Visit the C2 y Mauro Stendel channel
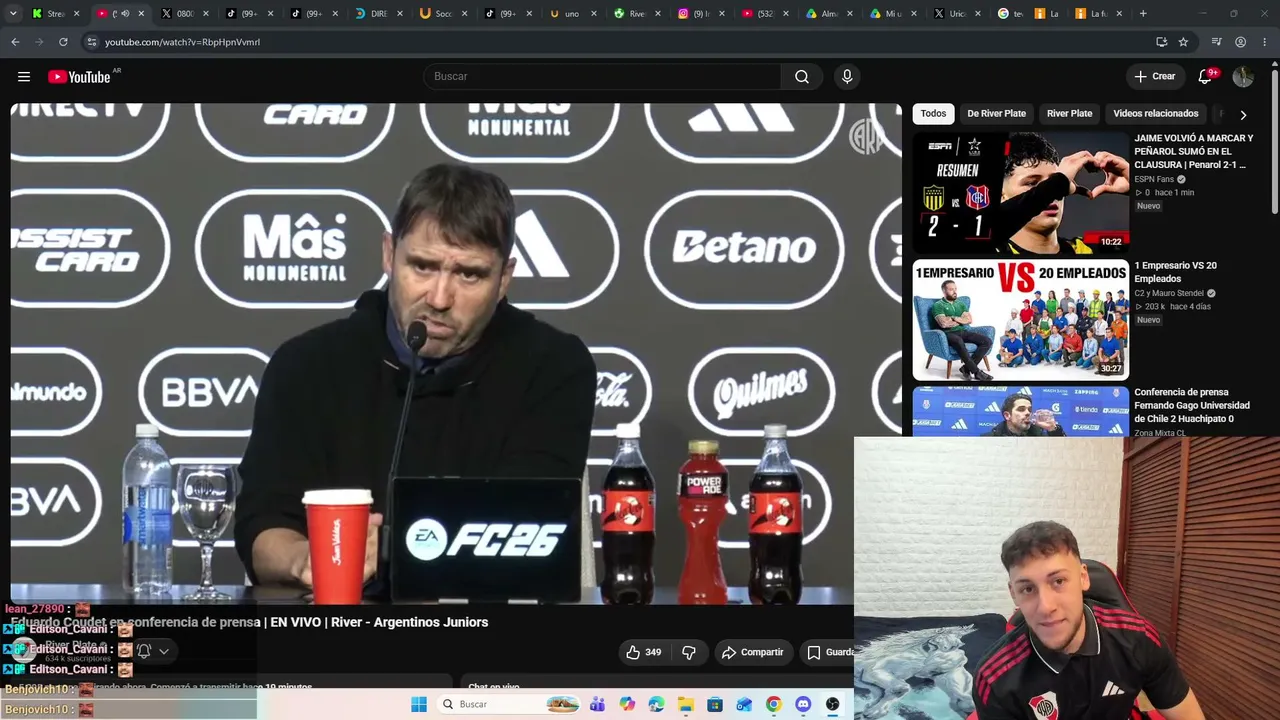Screen dimensions: 1280x720 pyautogui.click(x=1169, y=293)
